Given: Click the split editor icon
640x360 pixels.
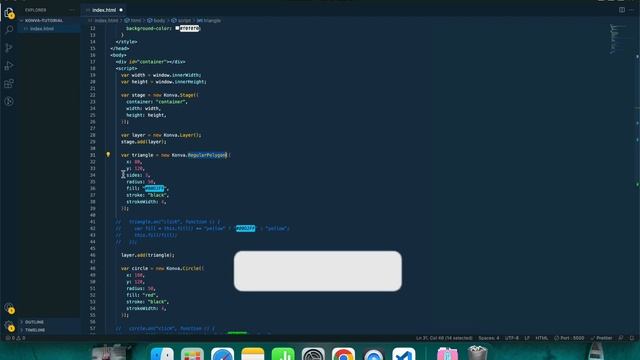Looking at the screenshot, I should 622,10.
